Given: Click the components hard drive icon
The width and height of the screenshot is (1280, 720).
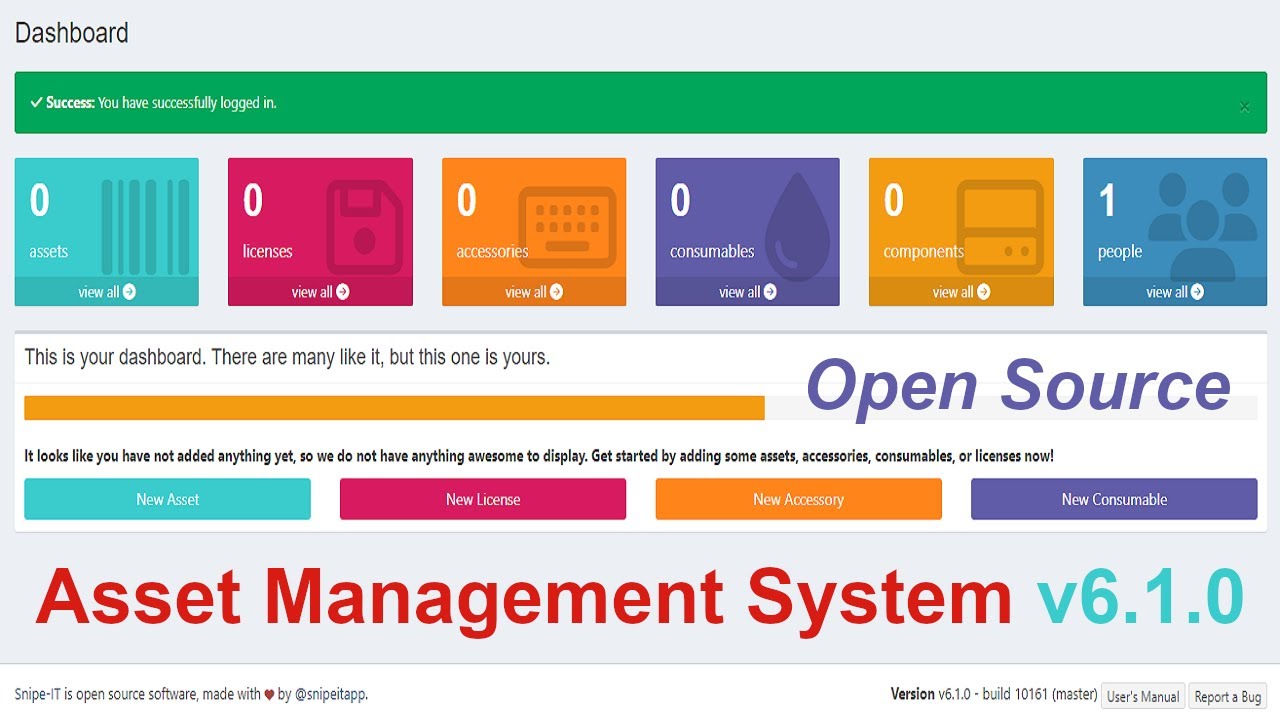Looking at the screenshot, I should pos(999,228).
